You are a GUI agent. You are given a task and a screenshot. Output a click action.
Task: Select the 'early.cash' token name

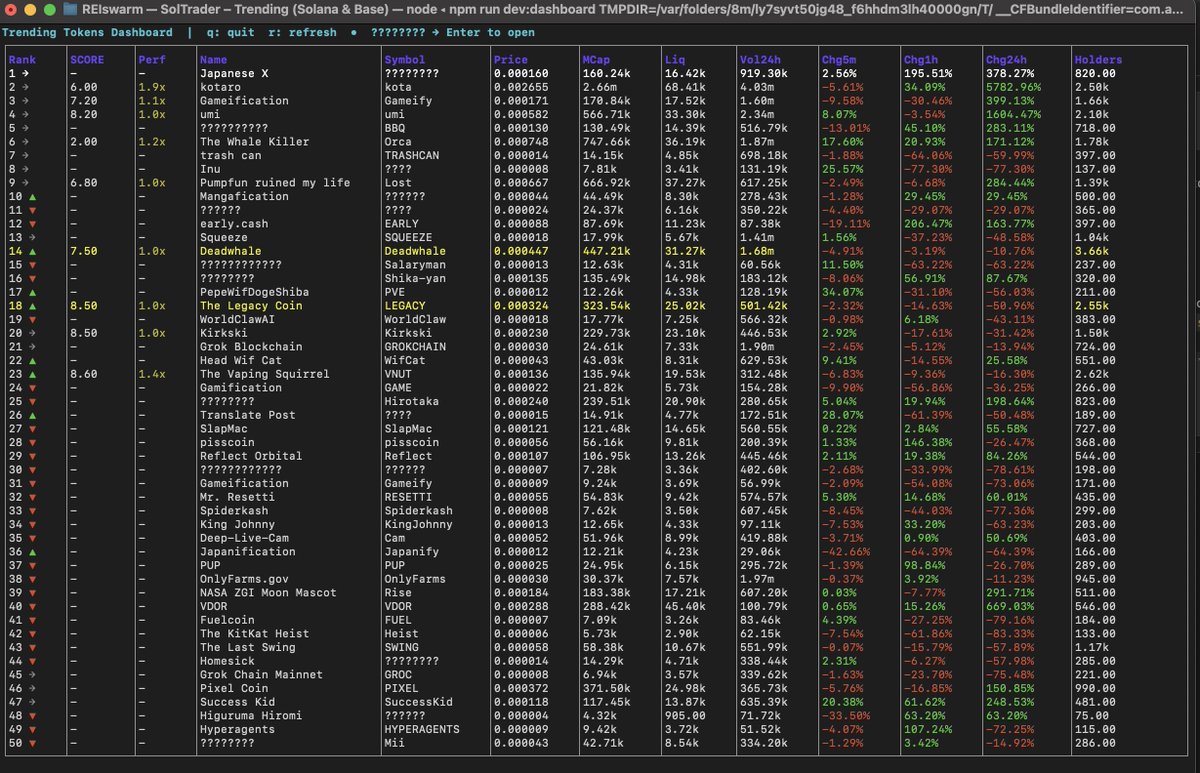pyautogui.click(x=234, y=224)
